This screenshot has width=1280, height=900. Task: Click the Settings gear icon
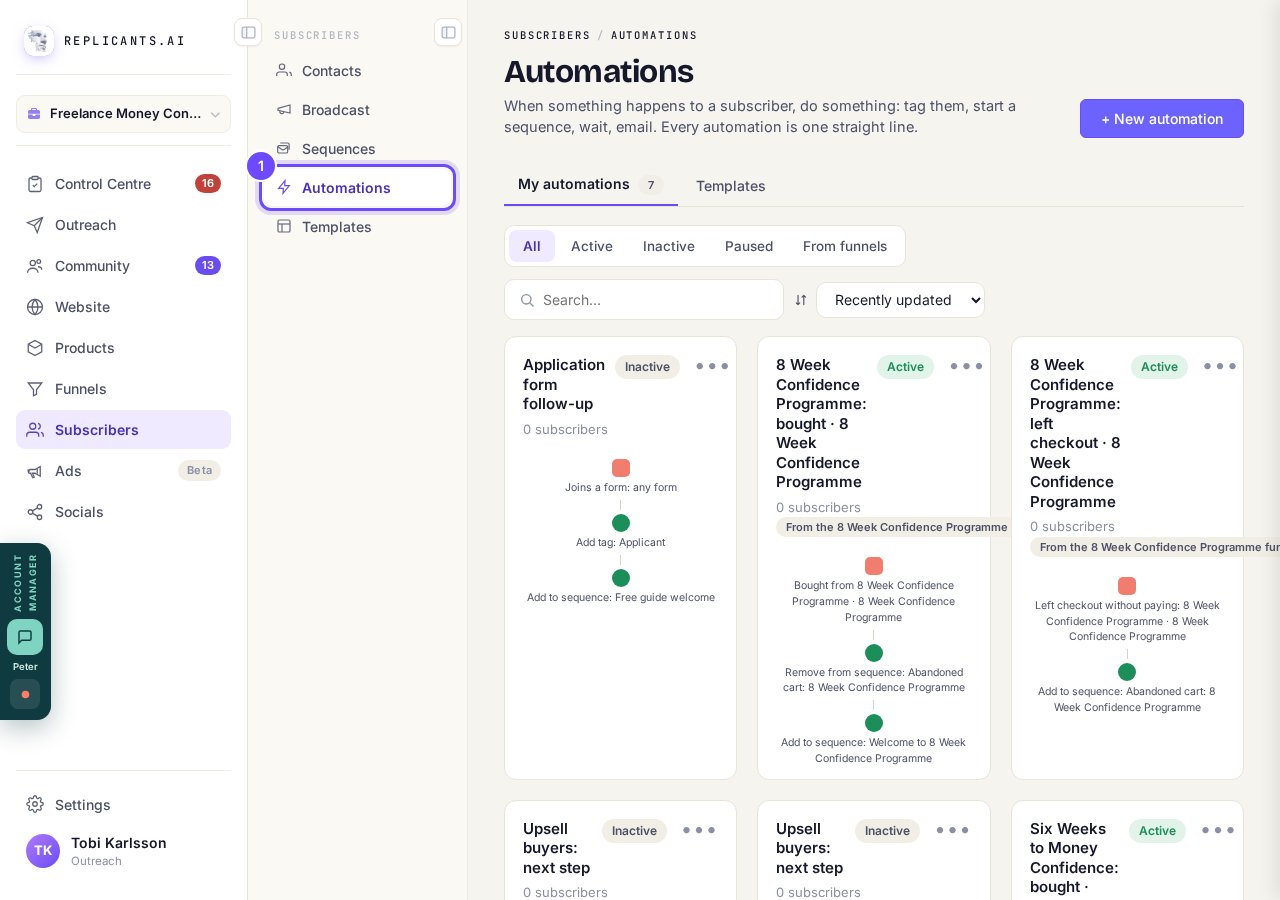tap(35, 804)
